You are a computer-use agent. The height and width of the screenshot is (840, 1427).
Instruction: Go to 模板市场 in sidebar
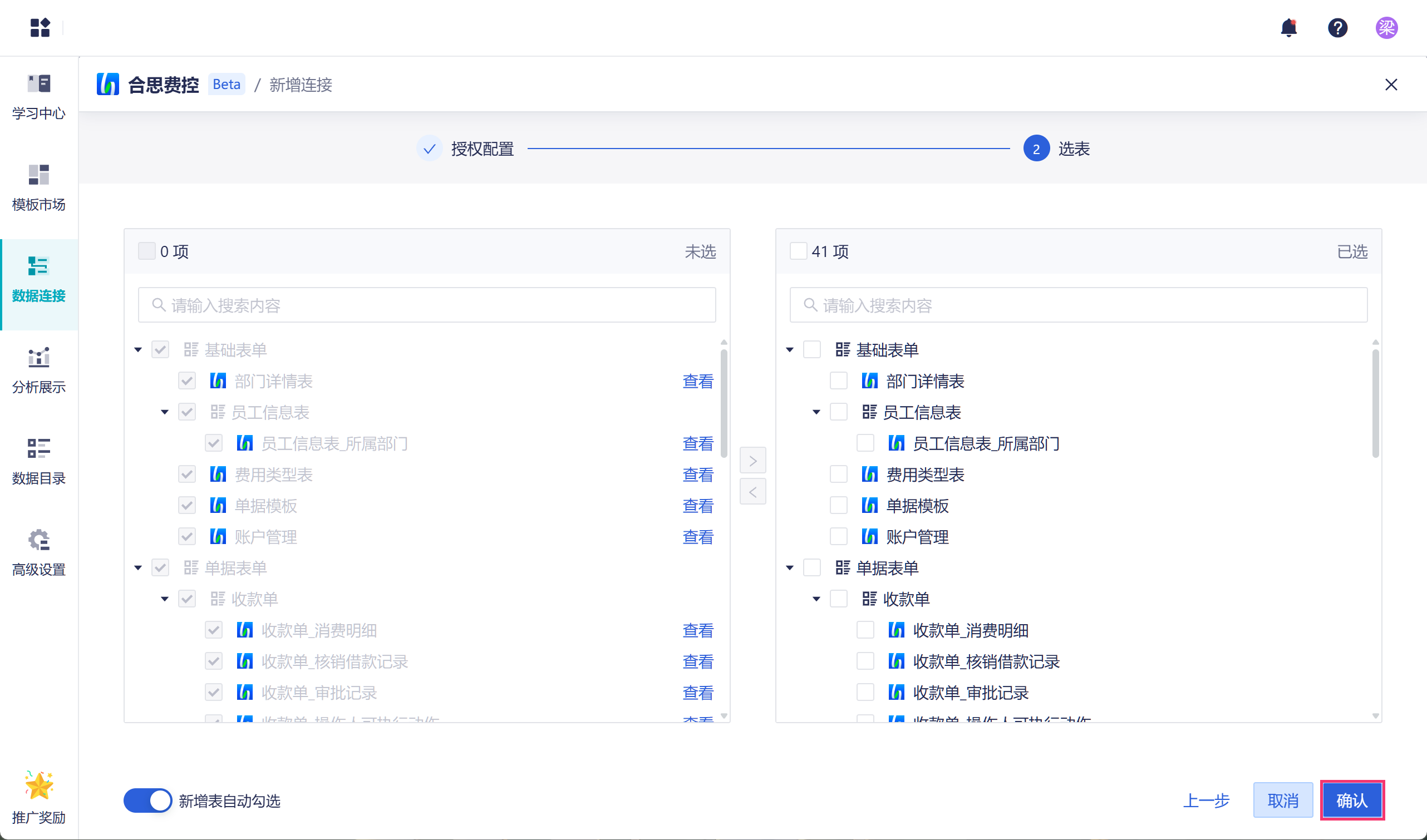[x=38, y=188]
